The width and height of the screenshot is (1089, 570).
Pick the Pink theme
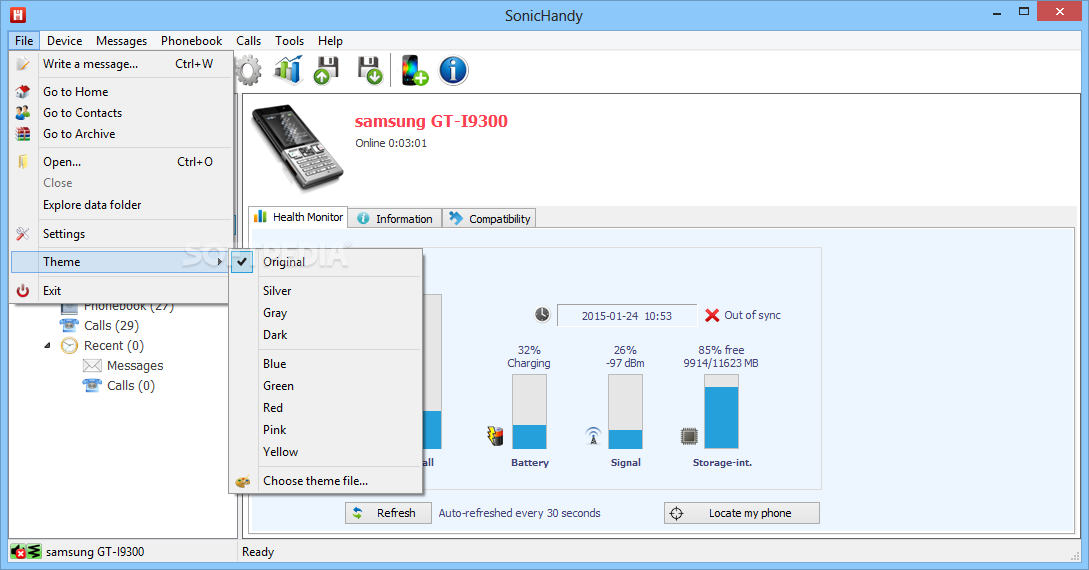(326, 430)
